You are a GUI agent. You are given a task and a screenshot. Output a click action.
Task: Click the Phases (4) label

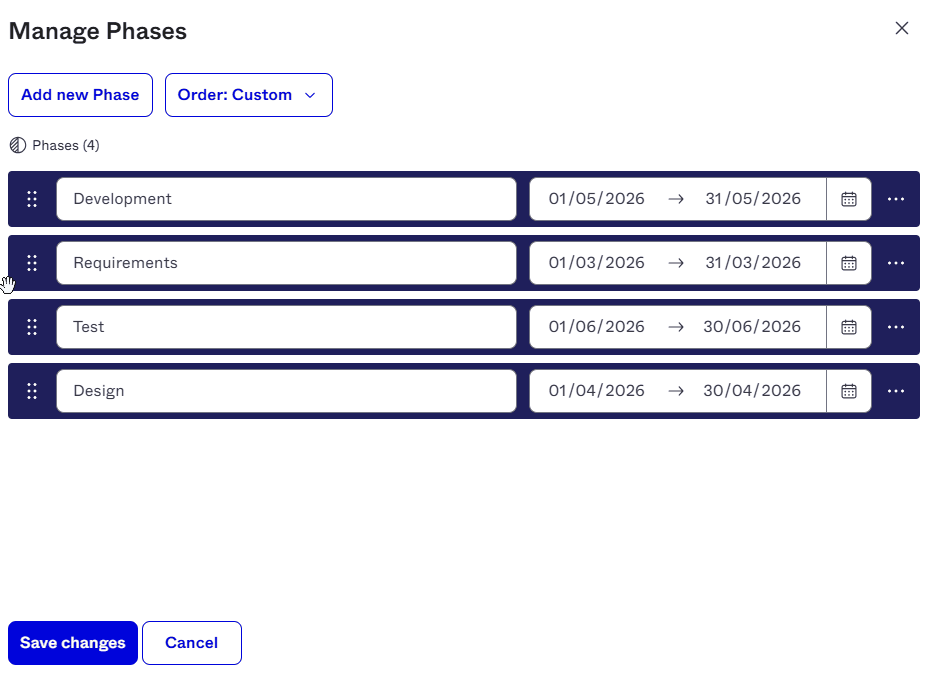(66, 145)
